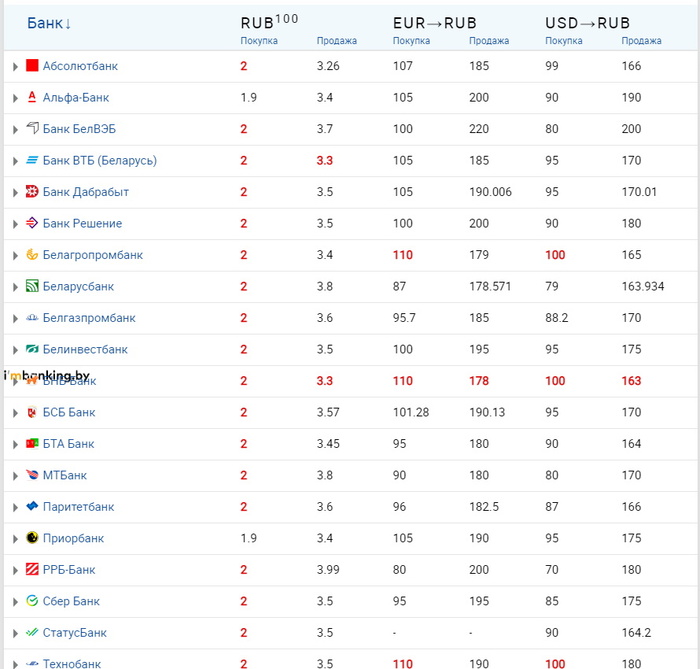Open the МТБанк link
The width and height of the screenshot is (700, 669).
(65, 475)
